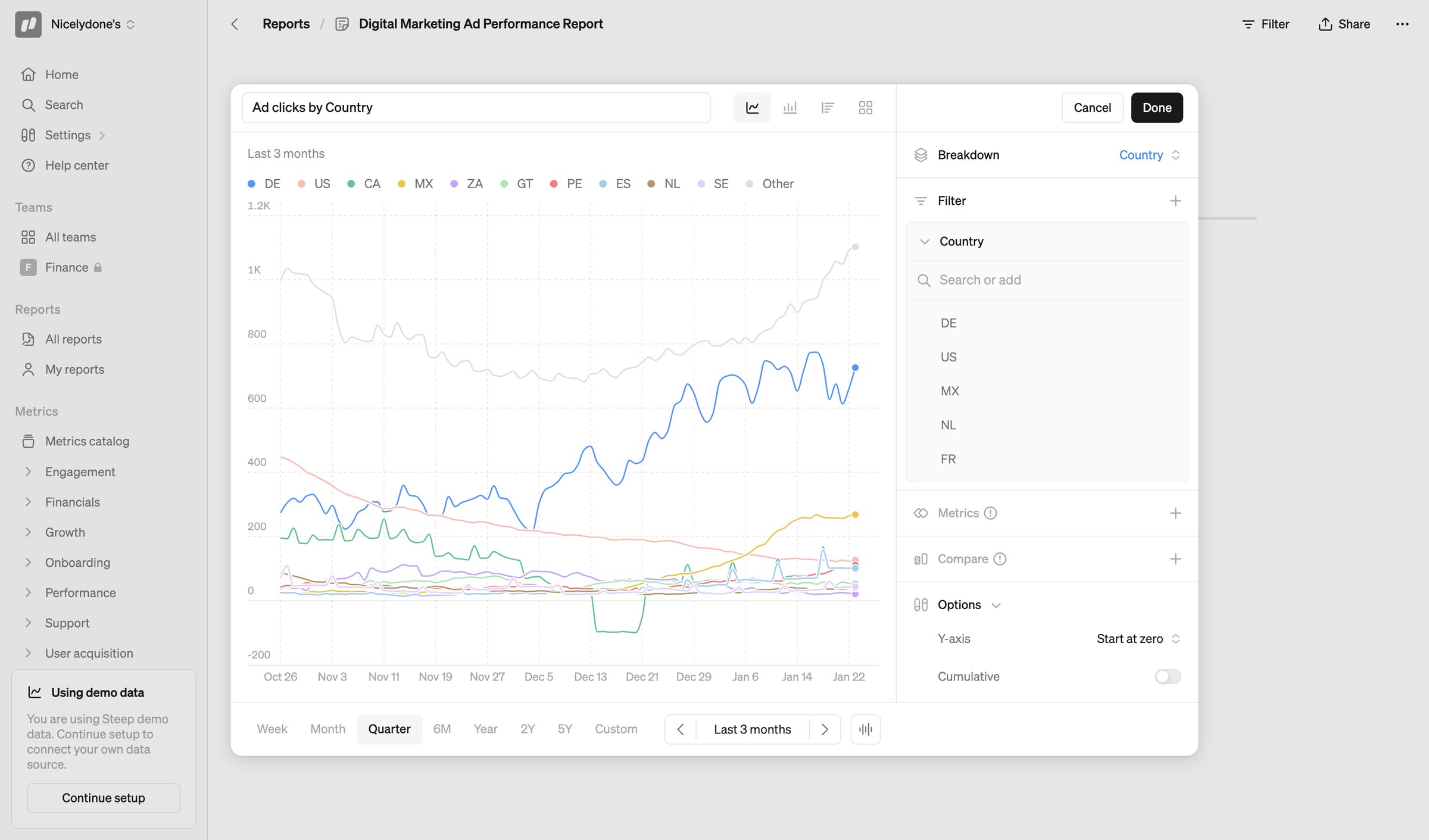1429x840 pixels.
Task: Open the three-dot more options menu
Action: click(1402, 24)
